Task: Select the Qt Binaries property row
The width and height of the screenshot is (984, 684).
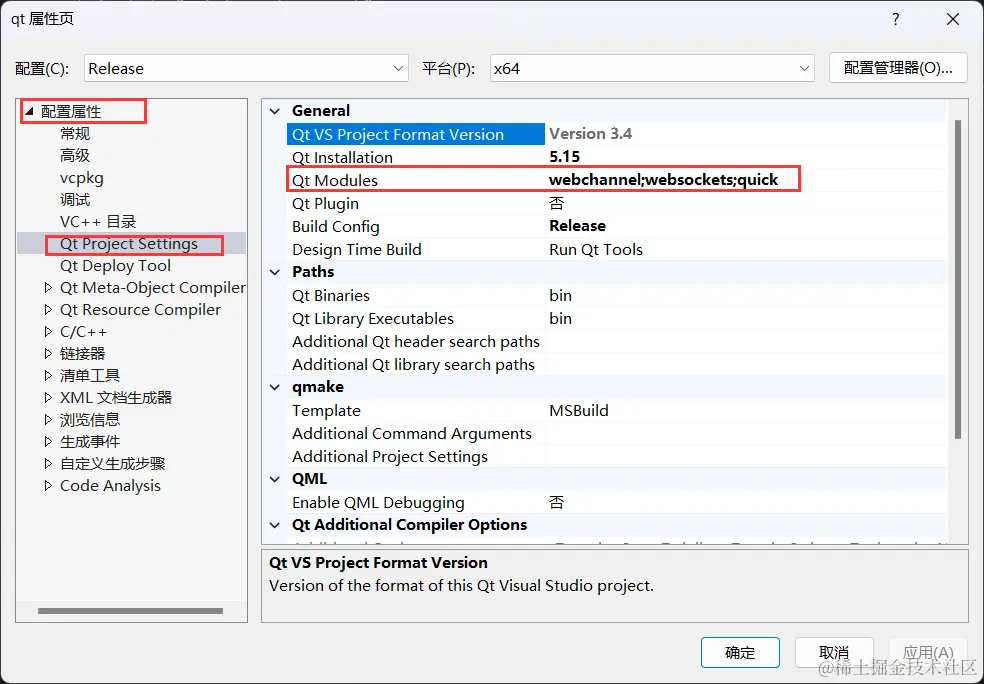Action: [x=616, y=295]
